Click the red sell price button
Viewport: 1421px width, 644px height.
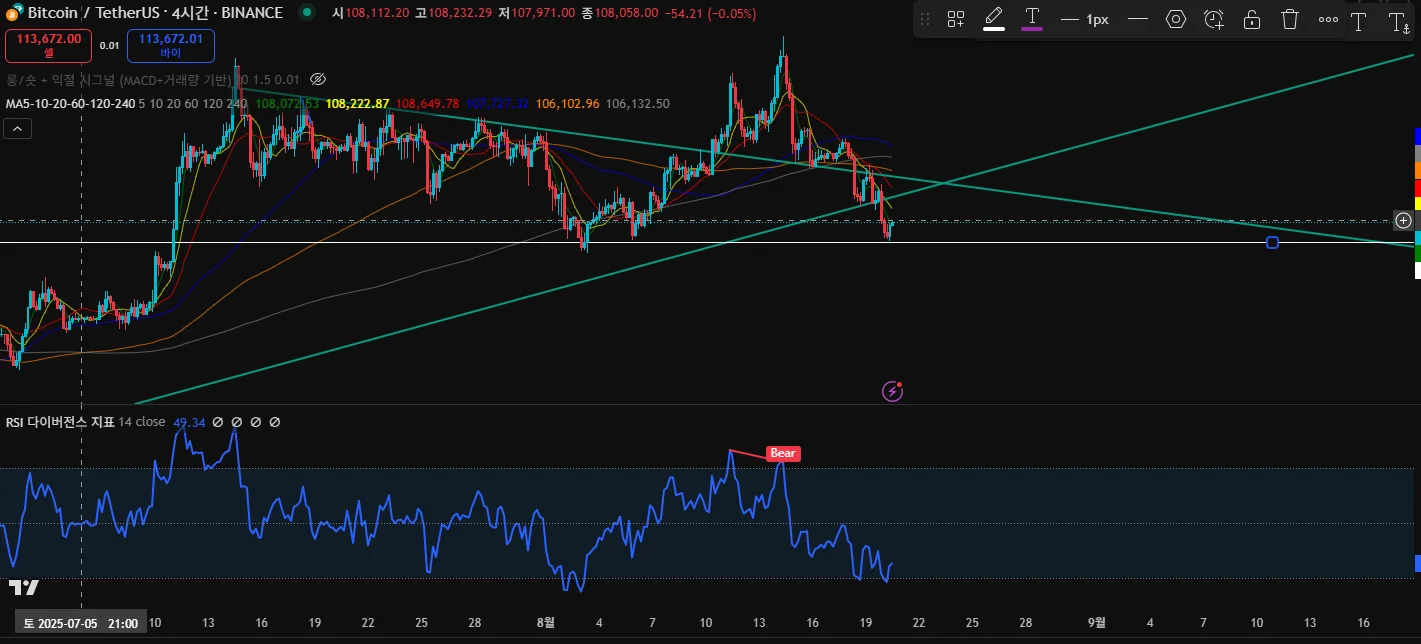coord(48,45)
